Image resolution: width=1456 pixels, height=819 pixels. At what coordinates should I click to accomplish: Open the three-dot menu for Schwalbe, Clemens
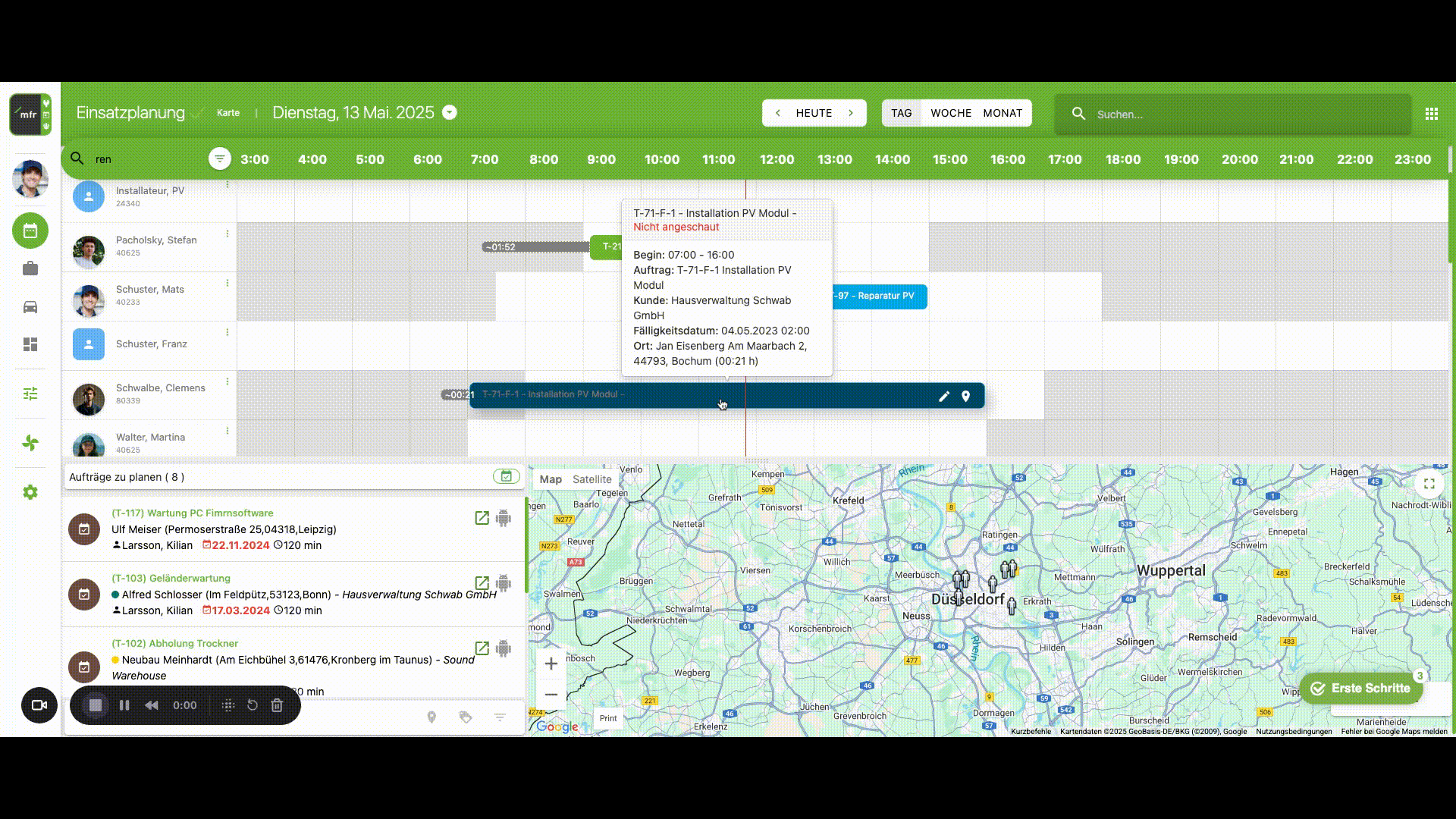[x=227, y=381]
